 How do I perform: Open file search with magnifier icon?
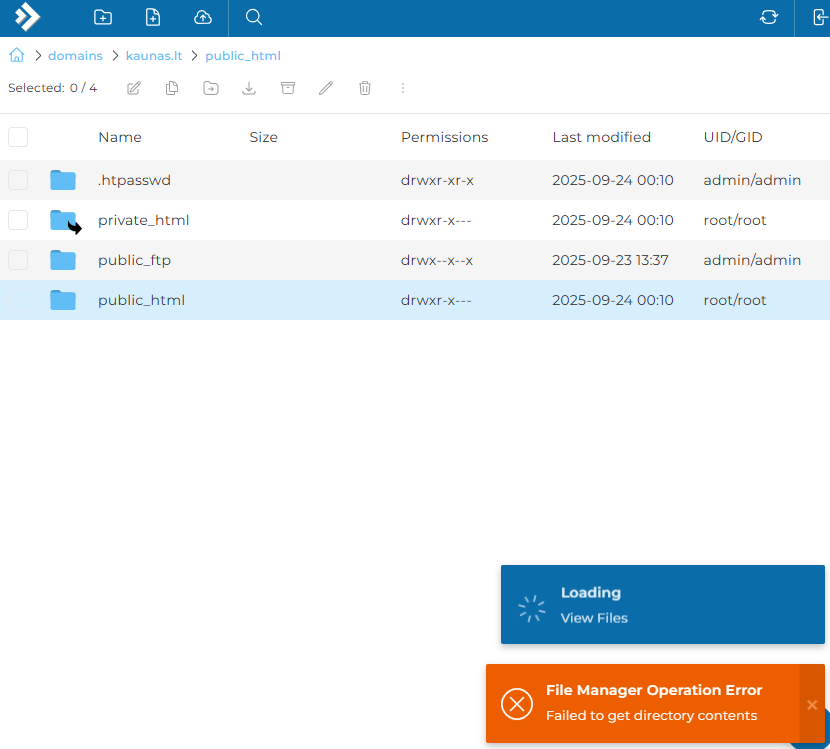[x=254, y=17]
